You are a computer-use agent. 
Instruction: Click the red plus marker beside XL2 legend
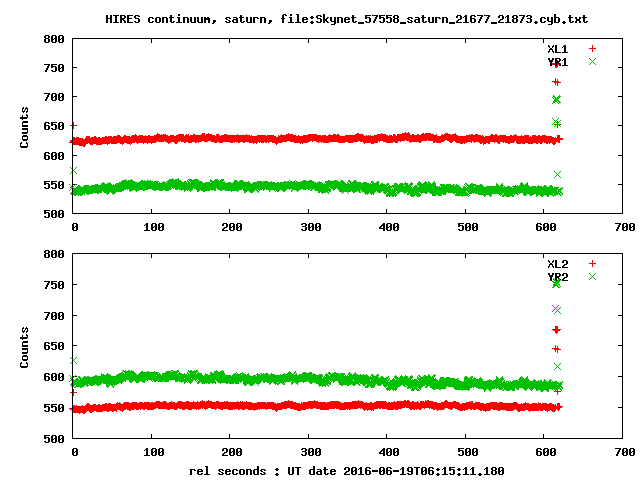pos(592,264)
